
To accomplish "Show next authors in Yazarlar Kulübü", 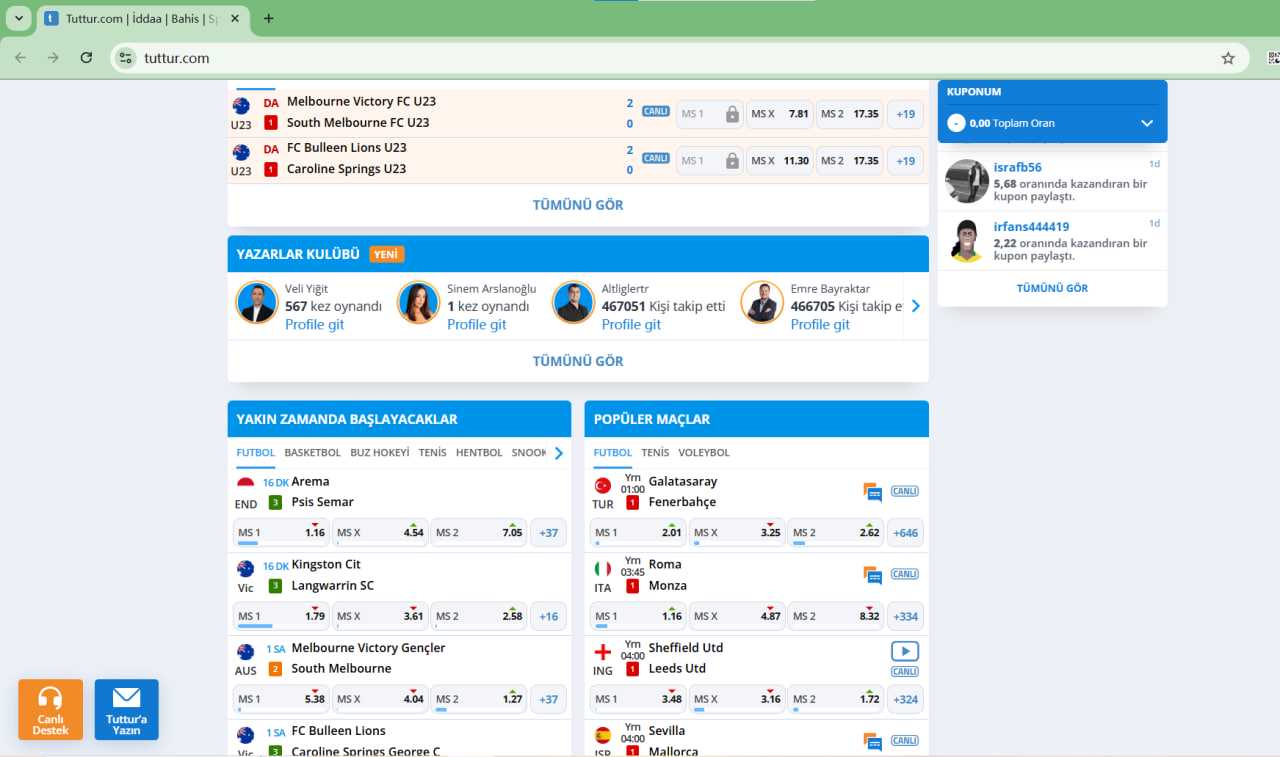I will (x=915, y=306).
